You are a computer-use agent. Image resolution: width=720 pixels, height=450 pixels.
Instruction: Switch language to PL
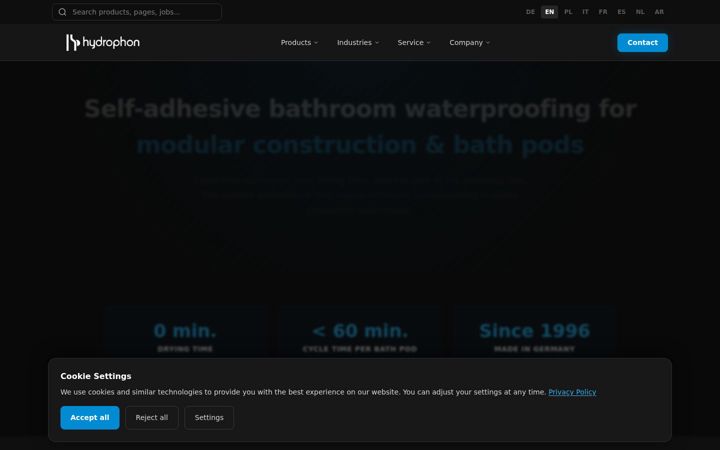click(568, 12)
